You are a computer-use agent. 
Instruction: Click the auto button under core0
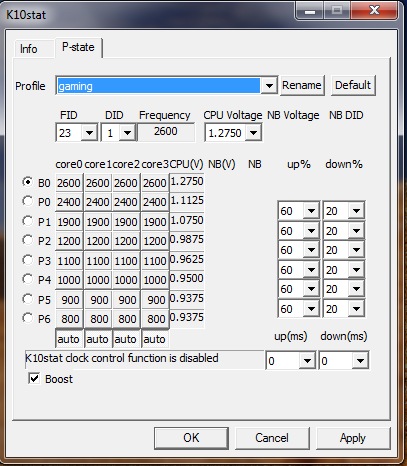click(69, 339)
